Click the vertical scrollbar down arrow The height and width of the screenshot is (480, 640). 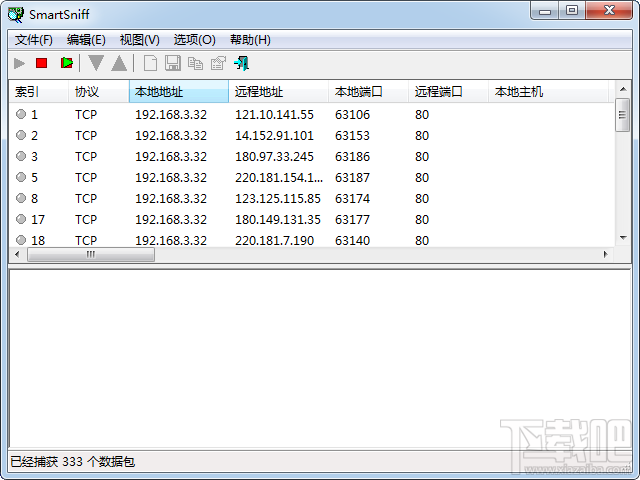click(623, 238)
